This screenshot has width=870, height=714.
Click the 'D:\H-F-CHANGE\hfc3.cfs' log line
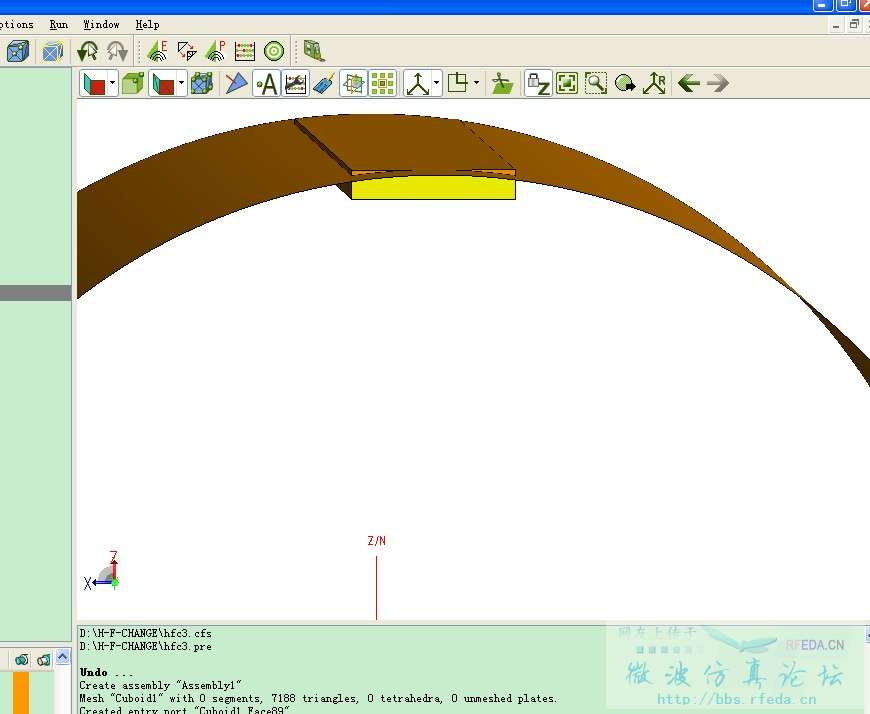click(x=145, y=633)
